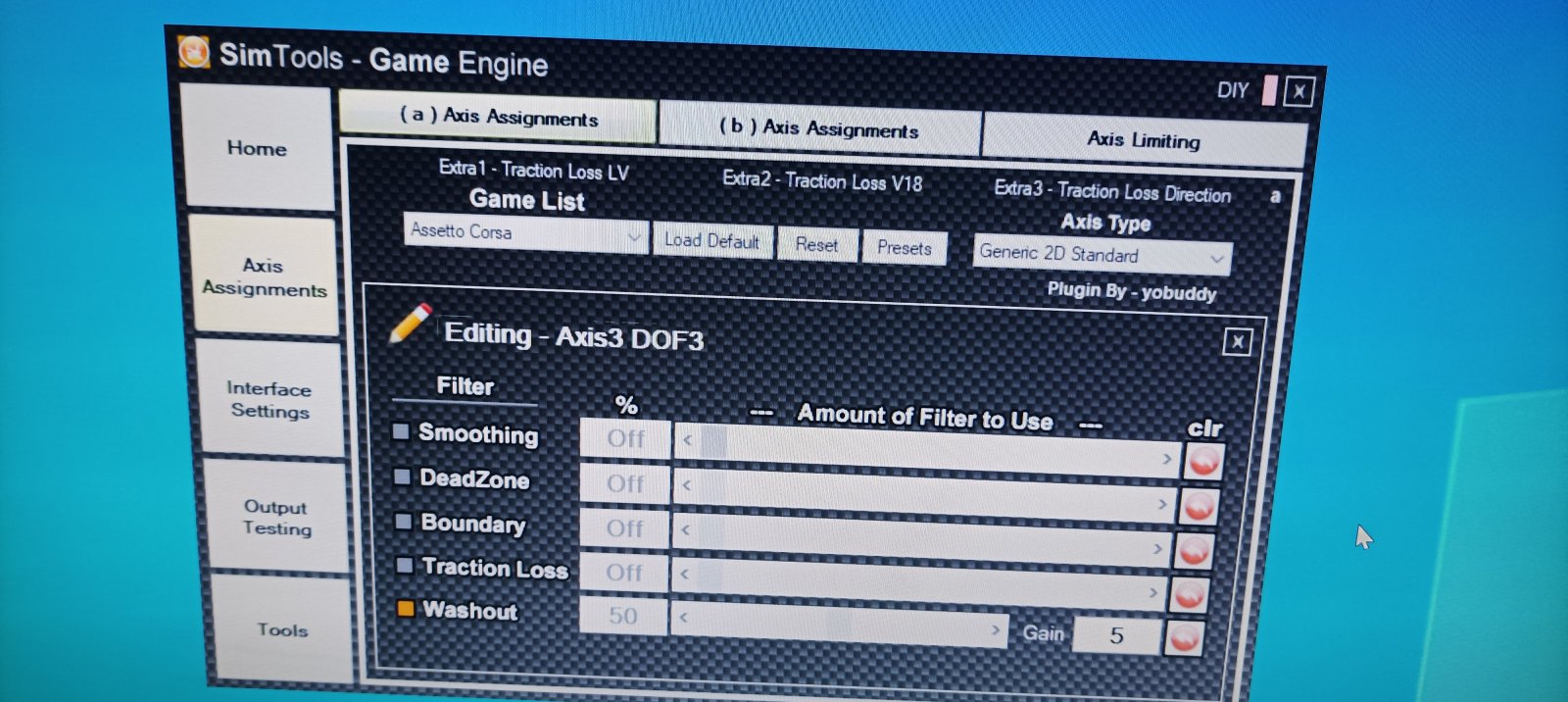Click the Smoothing percent field showing Off
1568x702 pixels.
click(625, 438)
